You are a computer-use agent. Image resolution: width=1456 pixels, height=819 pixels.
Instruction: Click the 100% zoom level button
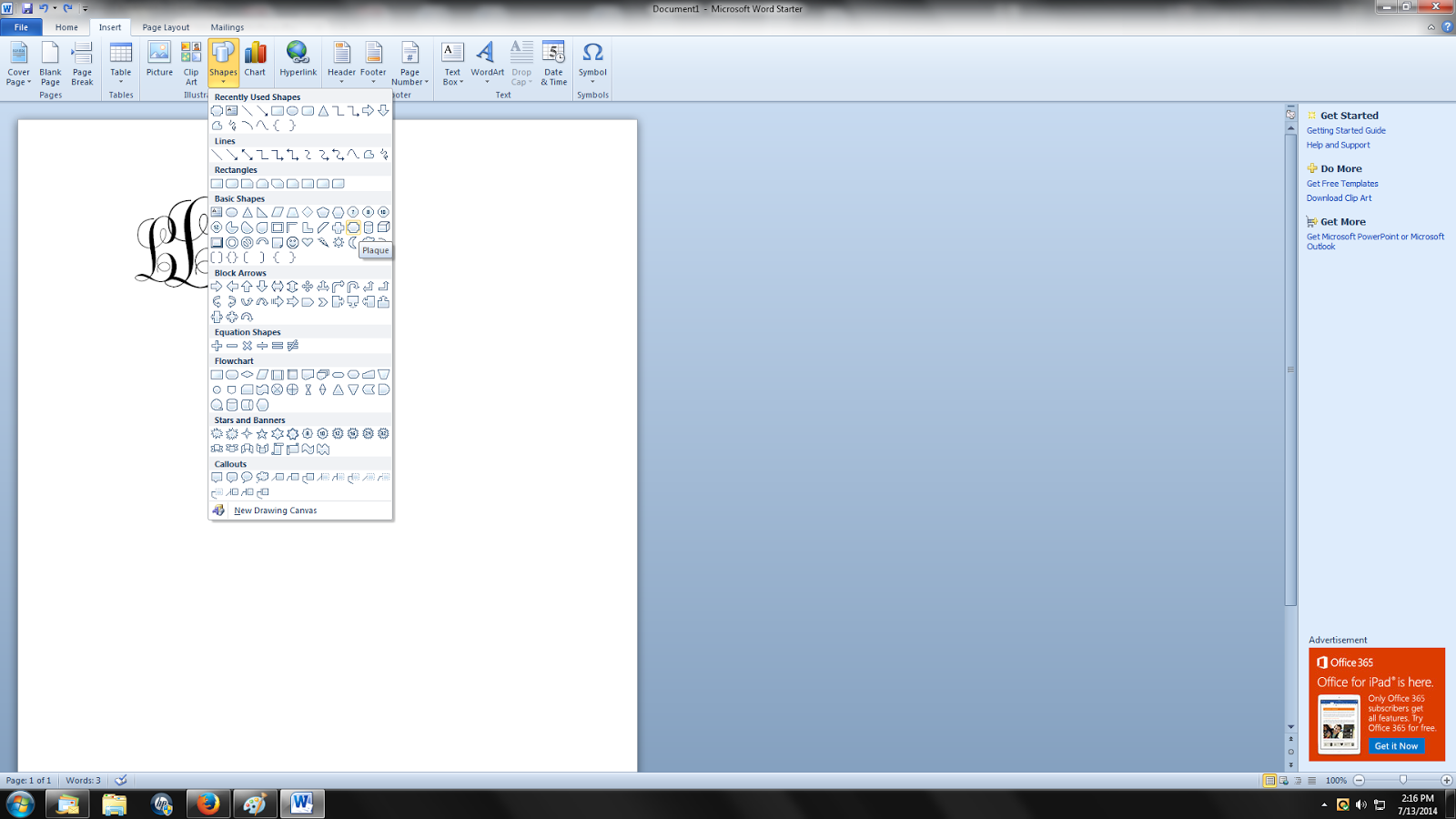coord(1336,781)
